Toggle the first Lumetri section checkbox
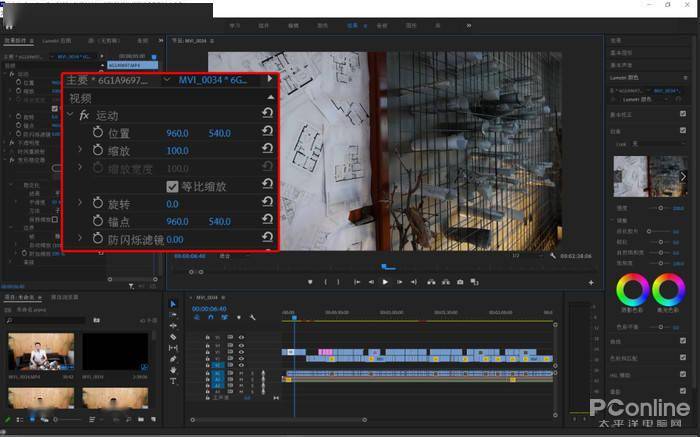700x437 pixels. click(683, 114)
